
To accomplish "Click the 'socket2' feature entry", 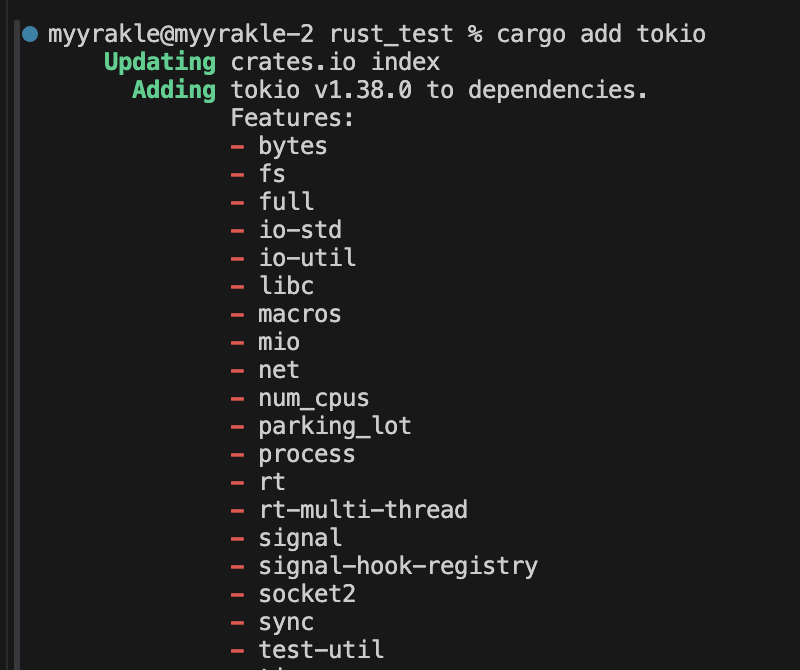I will click(x=307, y=594).
